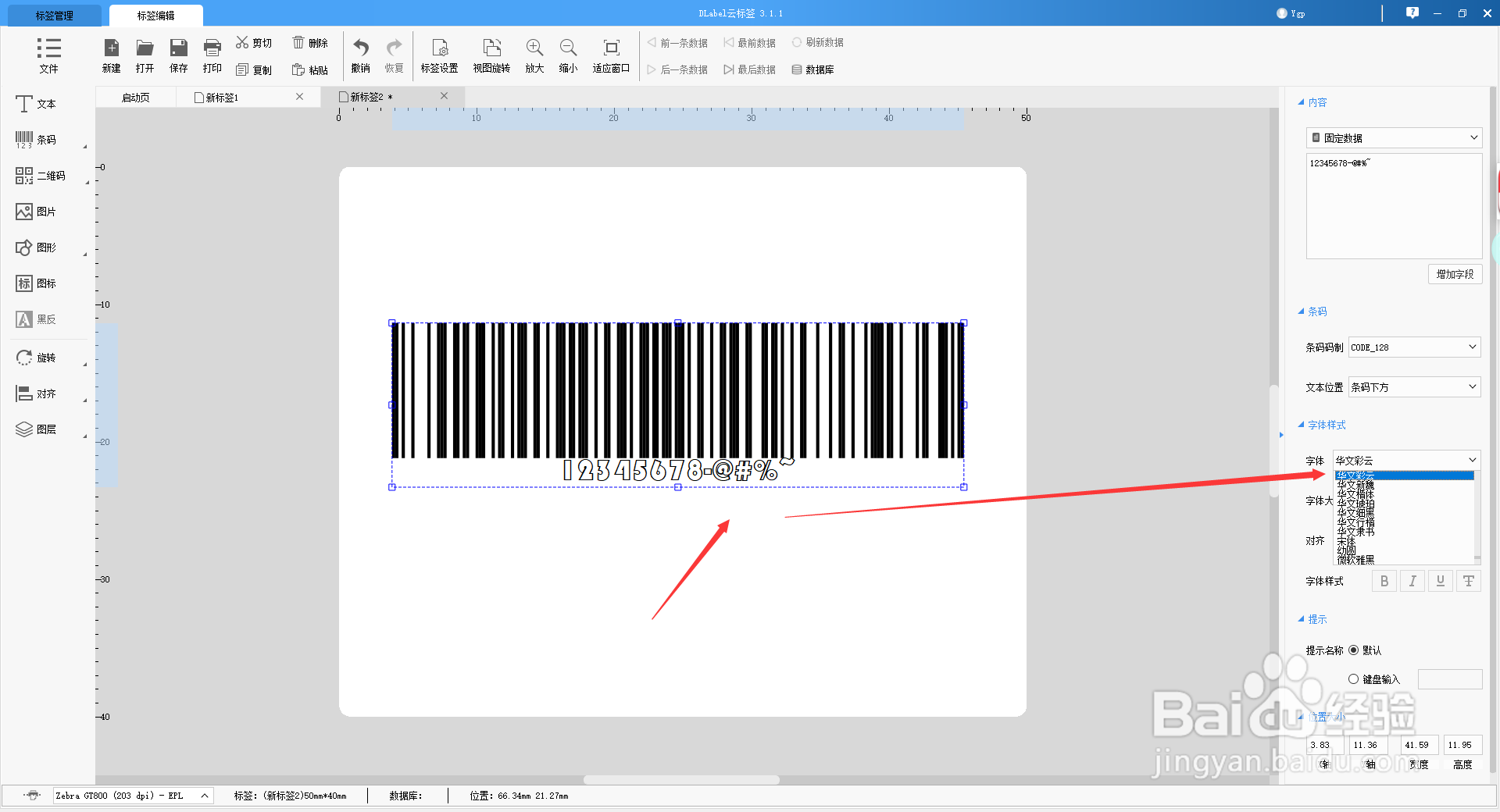Click the 缩小 zoom out icon

tap(568, 55)
